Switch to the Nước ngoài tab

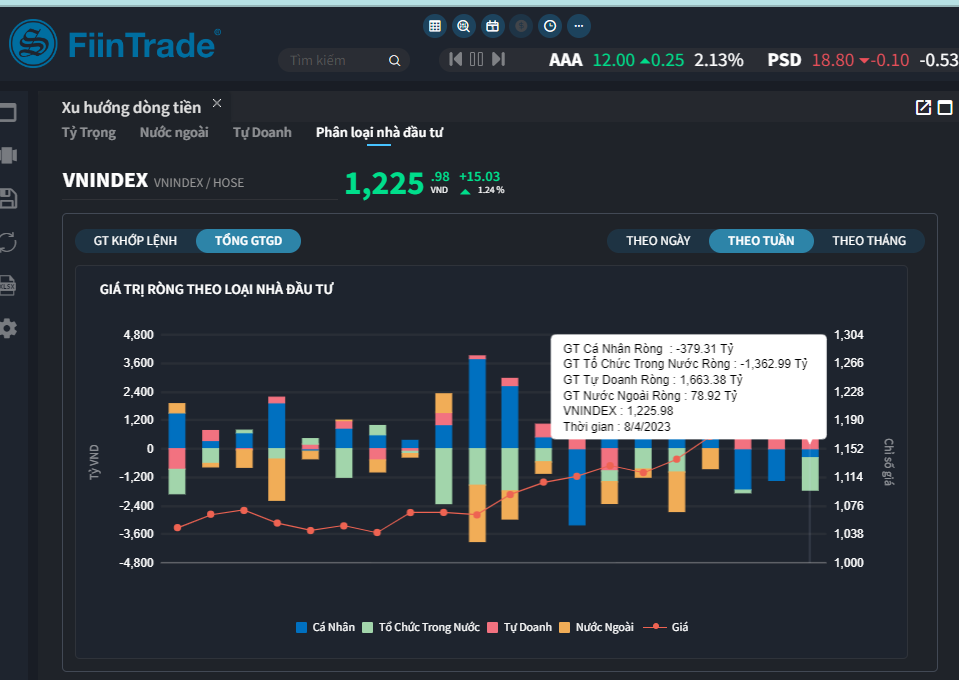coord(174,132)
